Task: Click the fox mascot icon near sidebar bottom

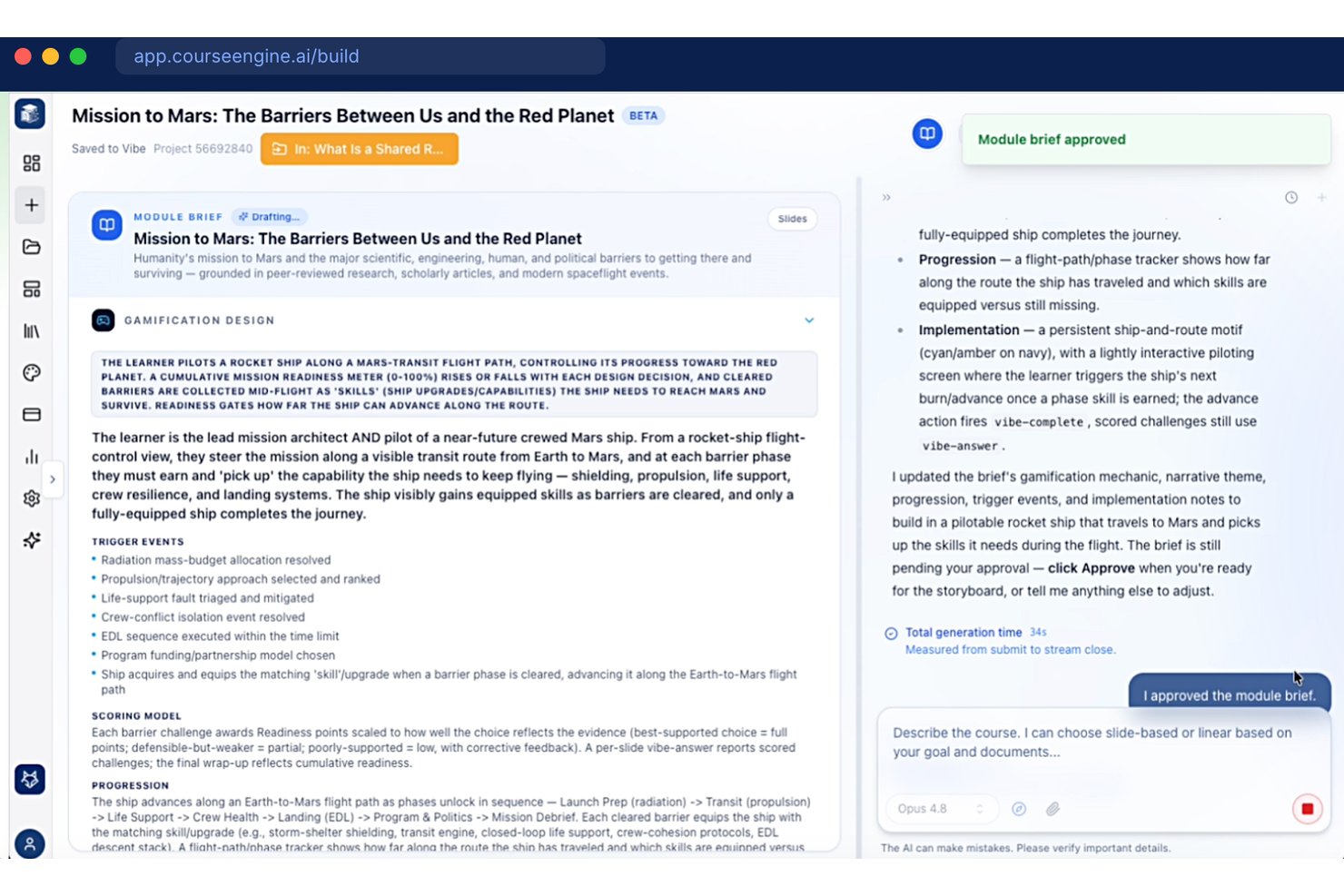Action: (30, 779)
